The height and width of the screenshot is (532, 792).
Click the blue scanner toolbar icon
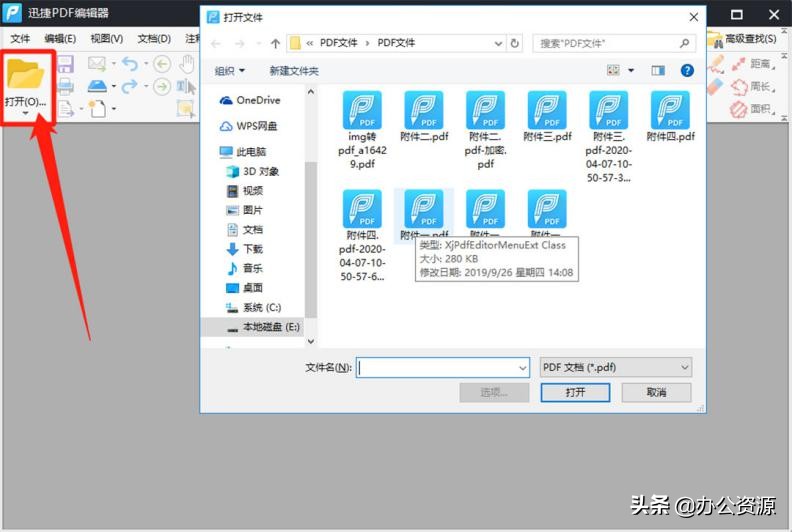point(97,86)
